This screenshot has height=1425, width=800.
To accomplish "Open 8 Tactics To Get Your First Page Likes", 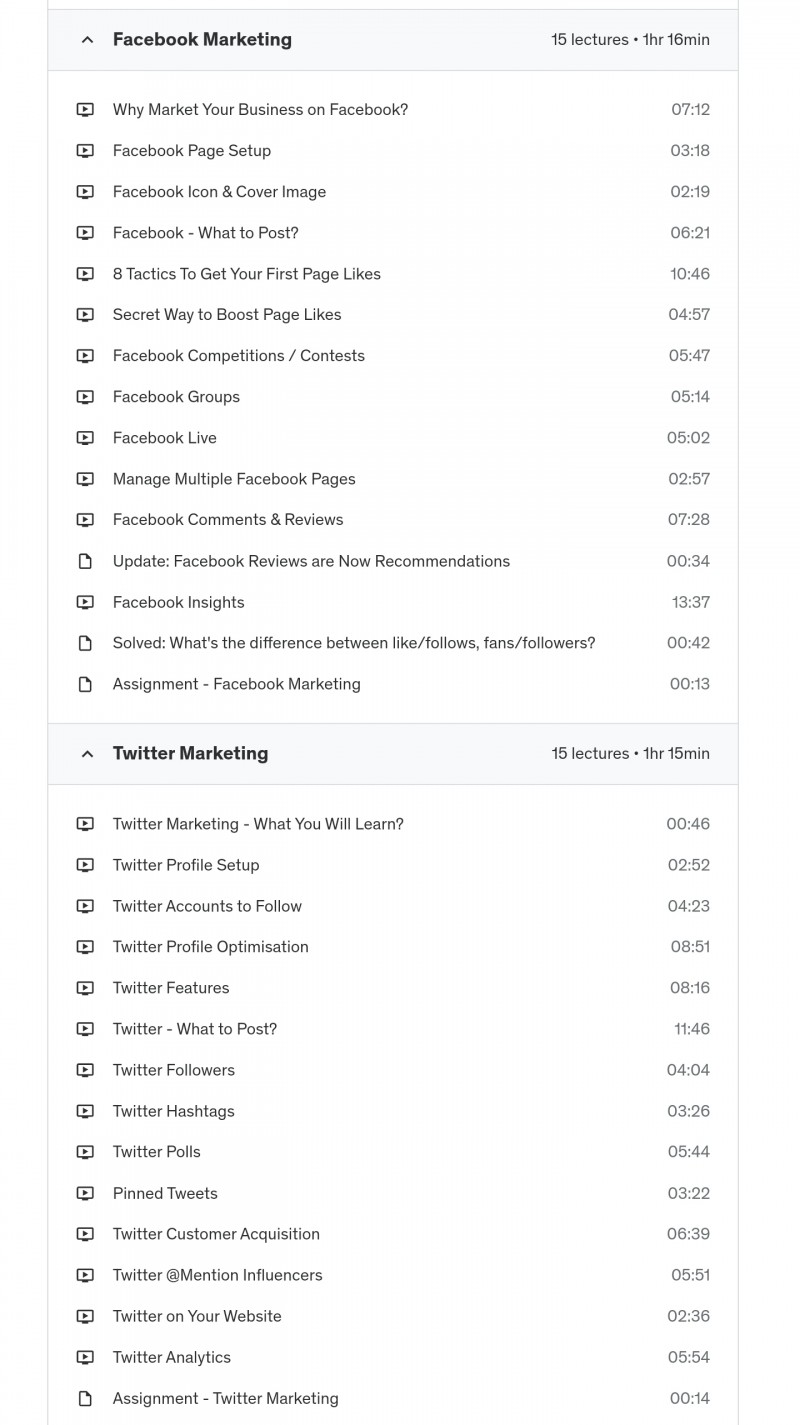I will [x=247, y=274].
